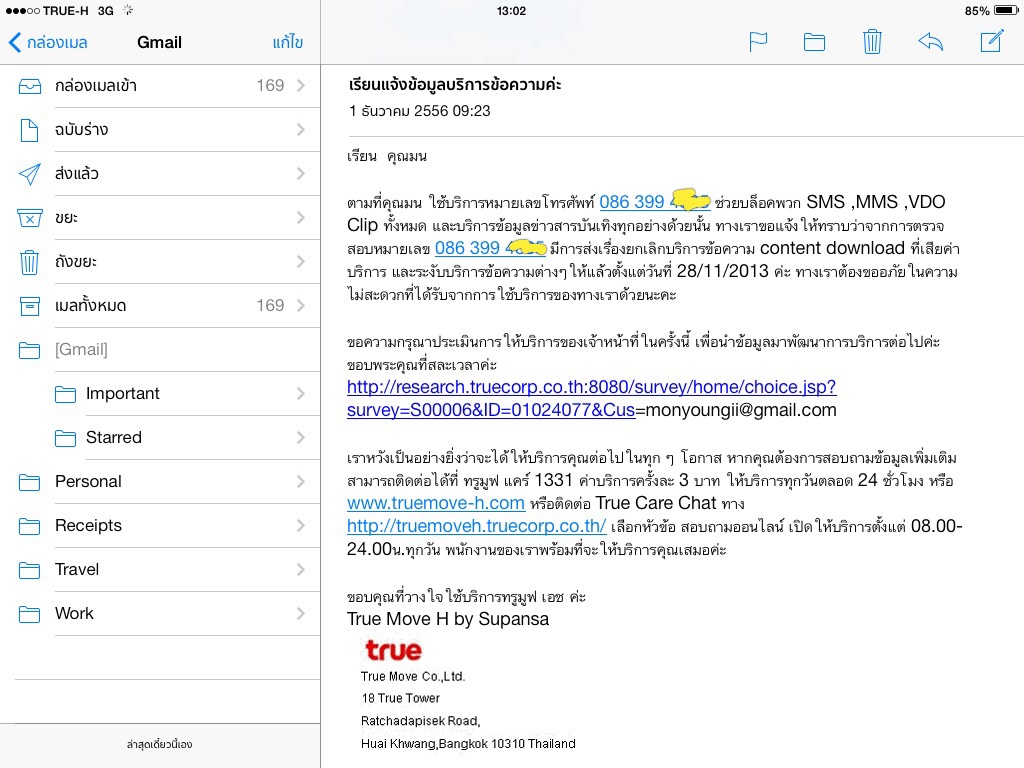
Task: Tap the trash can icon beside ถังขยะ
Action: [29, 262]
